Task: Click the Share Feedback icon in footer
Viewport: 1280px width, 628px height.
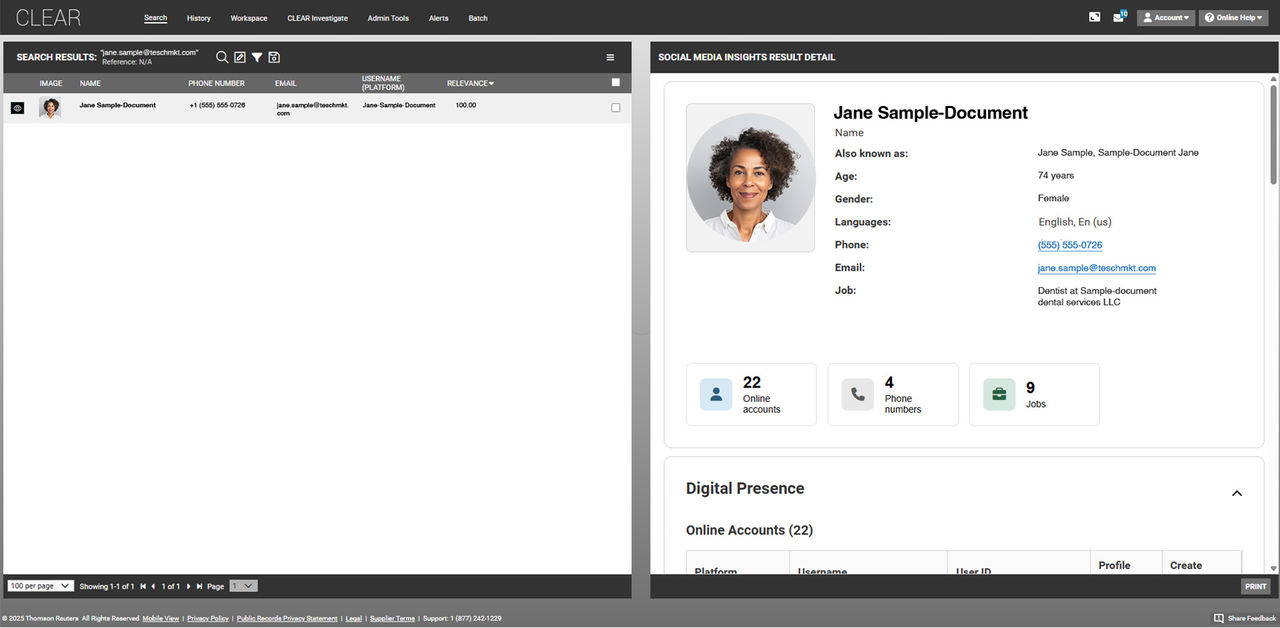Action: [x=1218, y=618]
